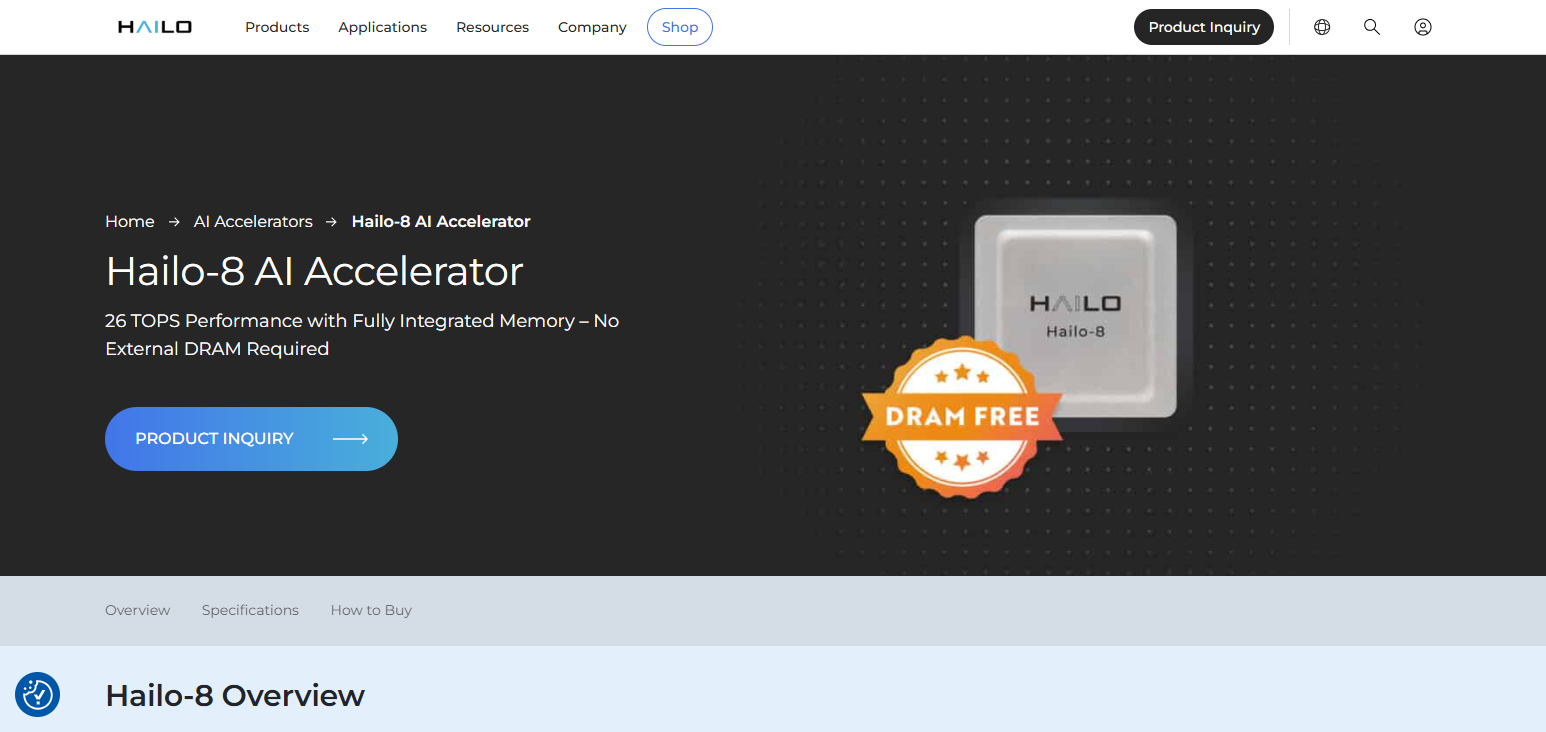Switch to the Specifications tab

click(250, 610)
